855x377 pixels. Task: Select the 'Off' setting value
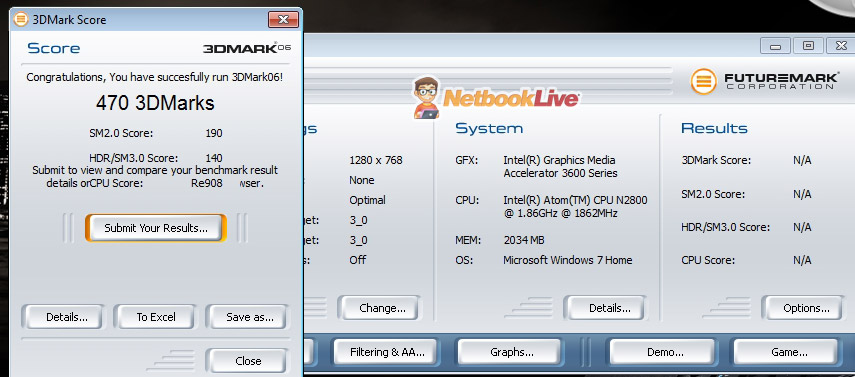(x=358, y=260)
